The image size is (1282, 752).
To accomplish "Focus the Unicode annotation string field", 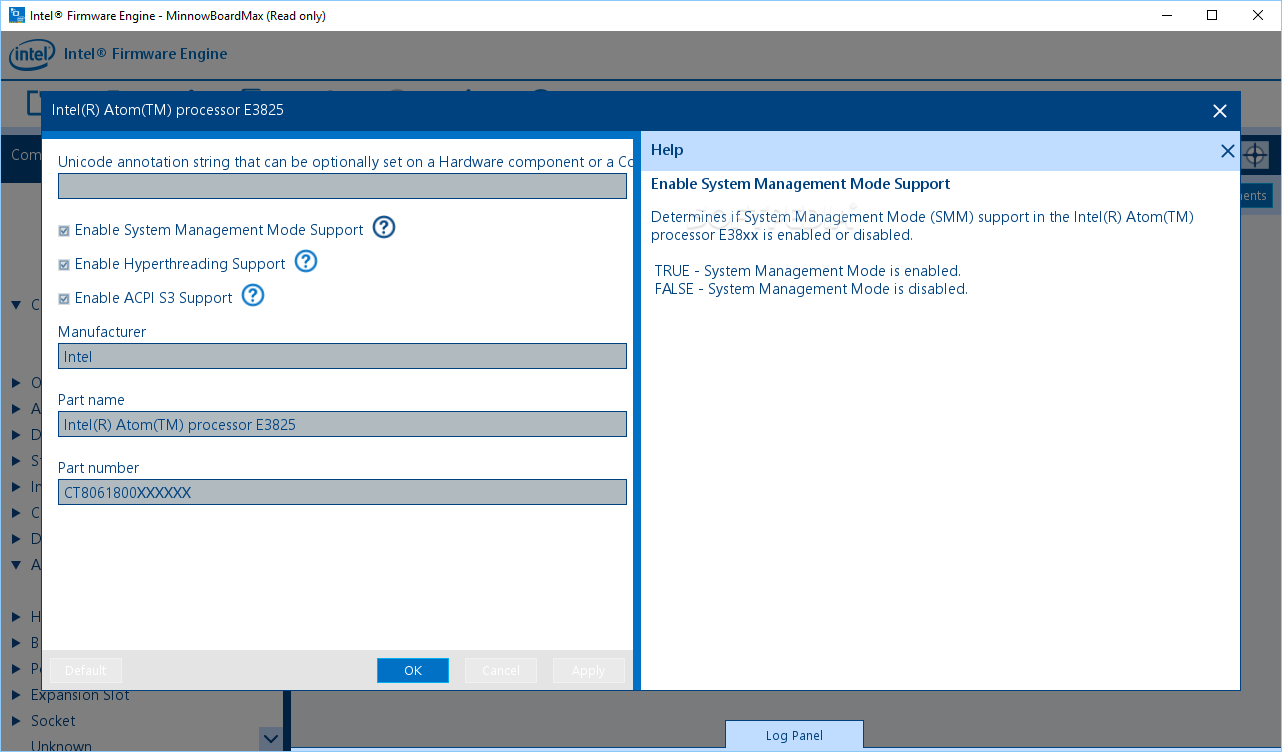I will [x=342, y=186].
